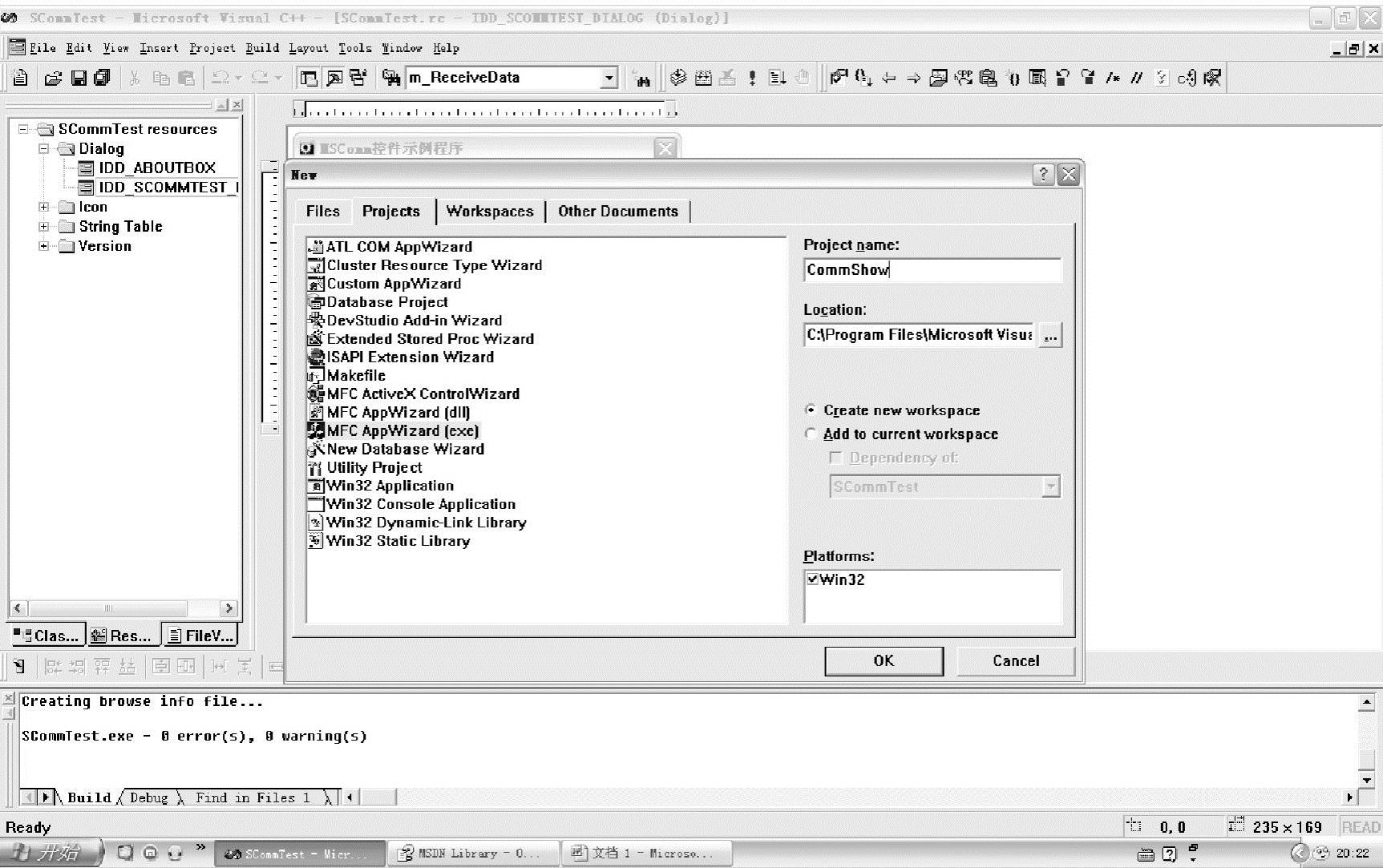Switch to ClassView workspace tab
Image resolution: width=1383 pixels, height=868 pixels.
pyautogui.click(x=48, y=636)
